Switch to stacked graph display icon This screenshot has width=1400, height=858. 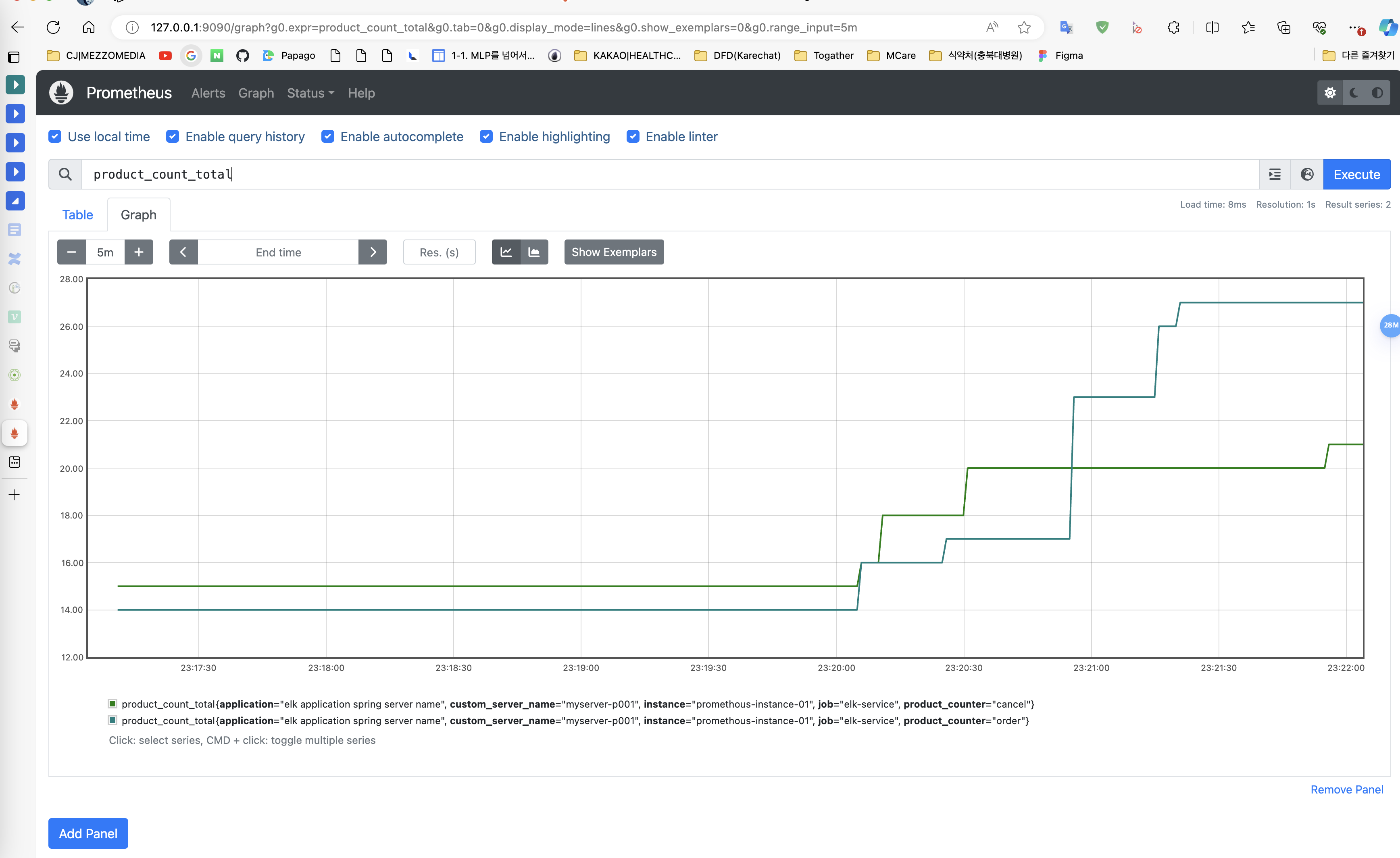[x=533, y=252]
